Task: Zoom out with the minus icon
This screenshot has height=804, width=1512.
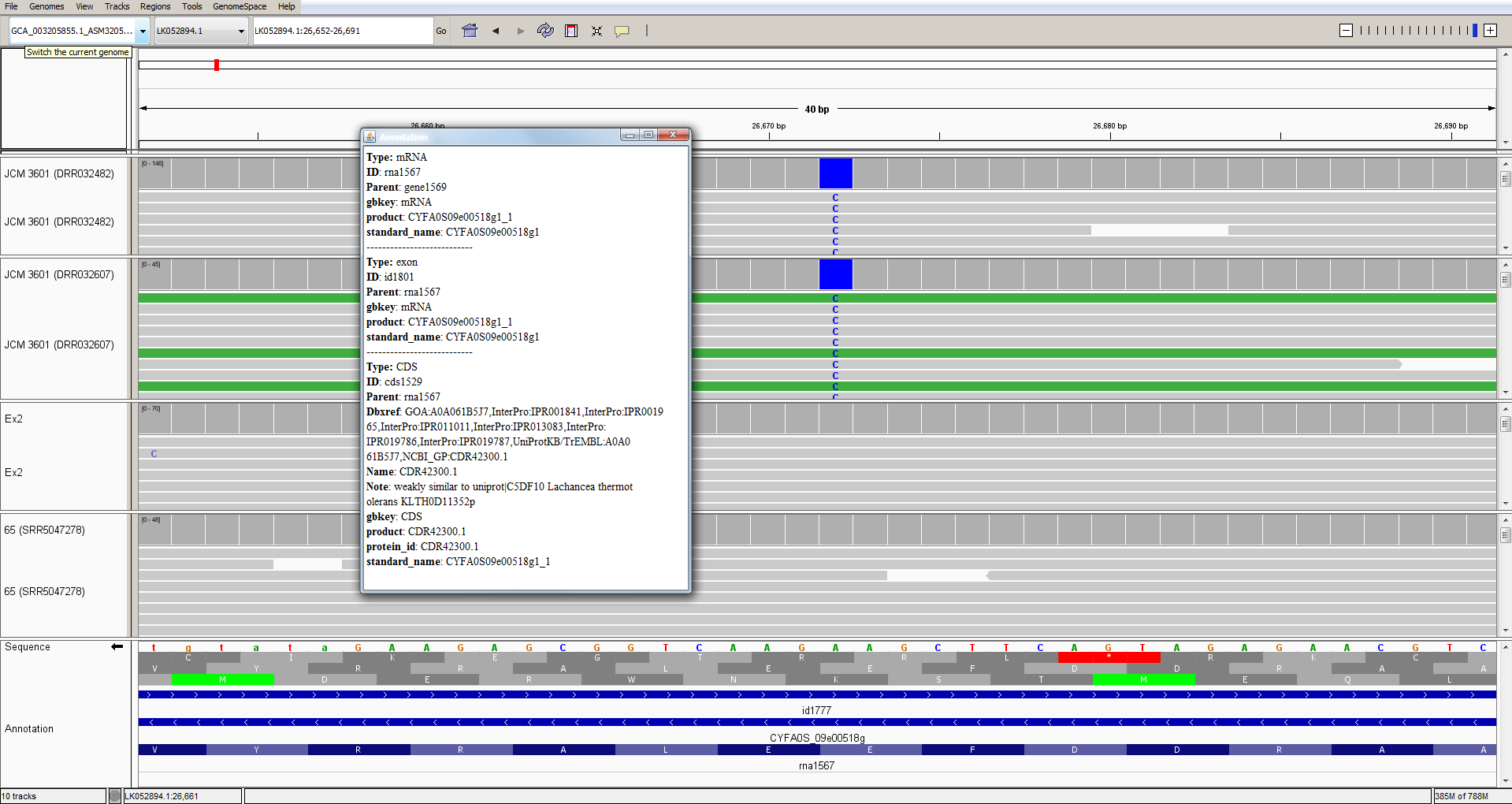Action: click(1346, 31)
